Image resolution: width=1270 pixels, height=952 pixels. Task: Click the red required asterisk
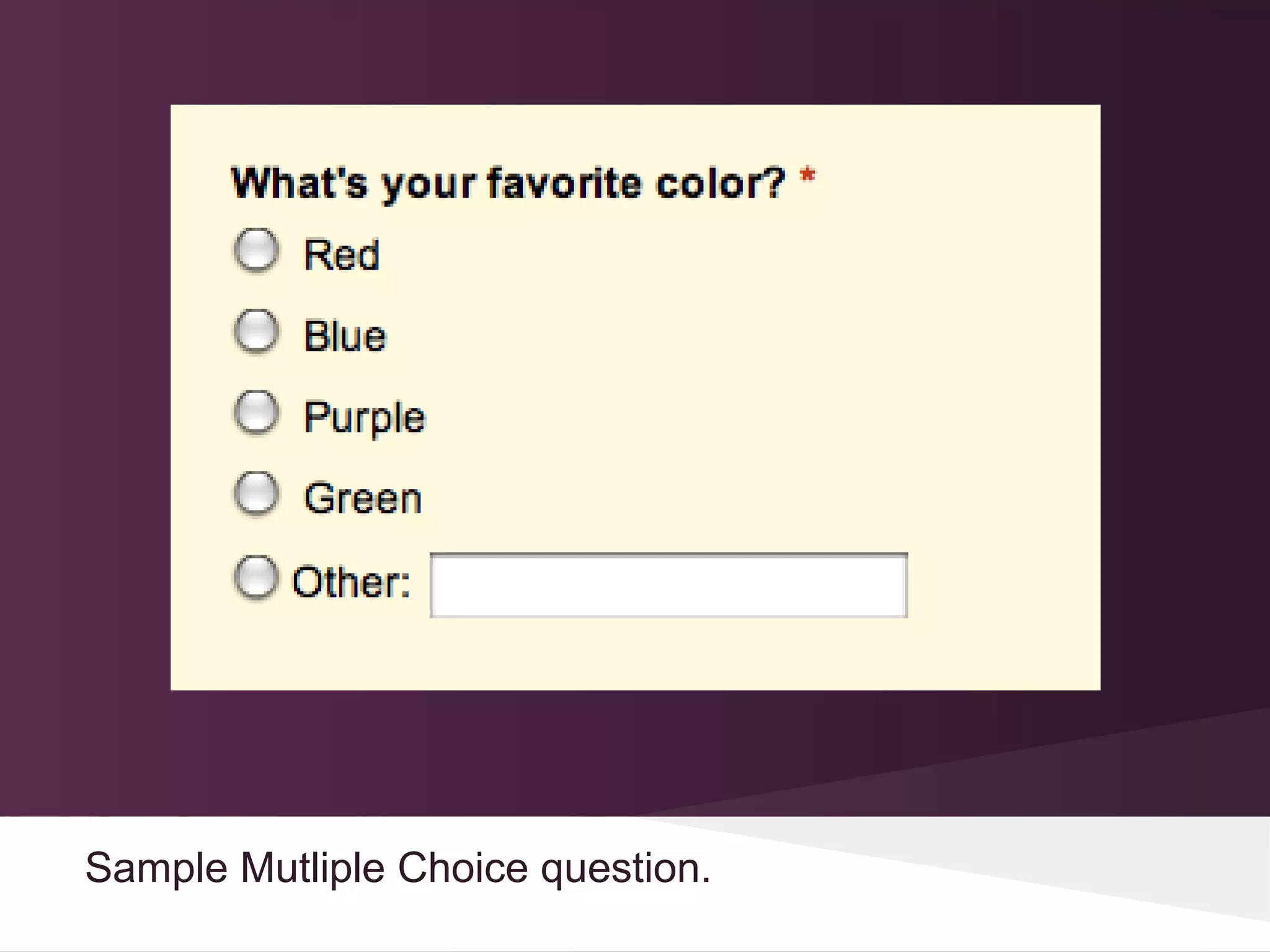(x=807, y=175)
